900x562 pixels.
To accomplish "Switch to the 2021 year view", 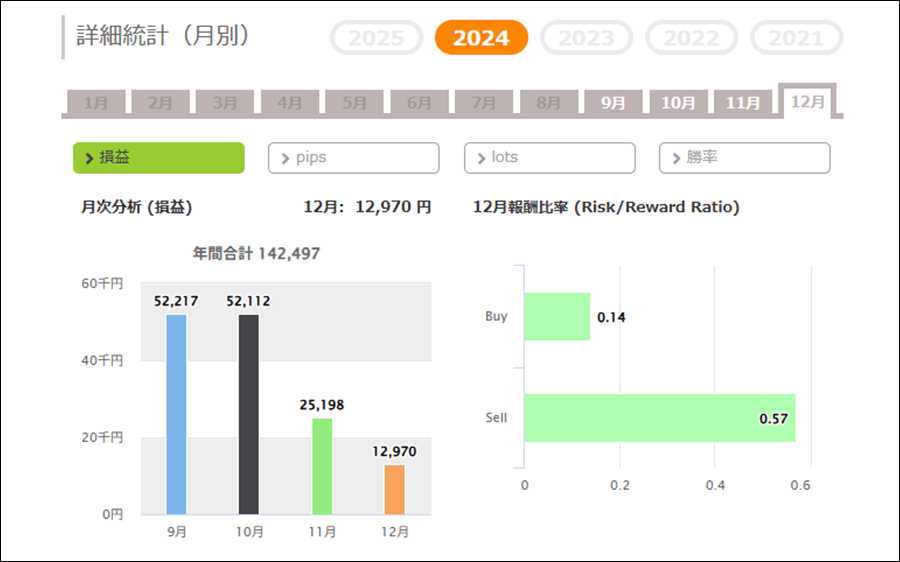I will click(x=797, y=38).
